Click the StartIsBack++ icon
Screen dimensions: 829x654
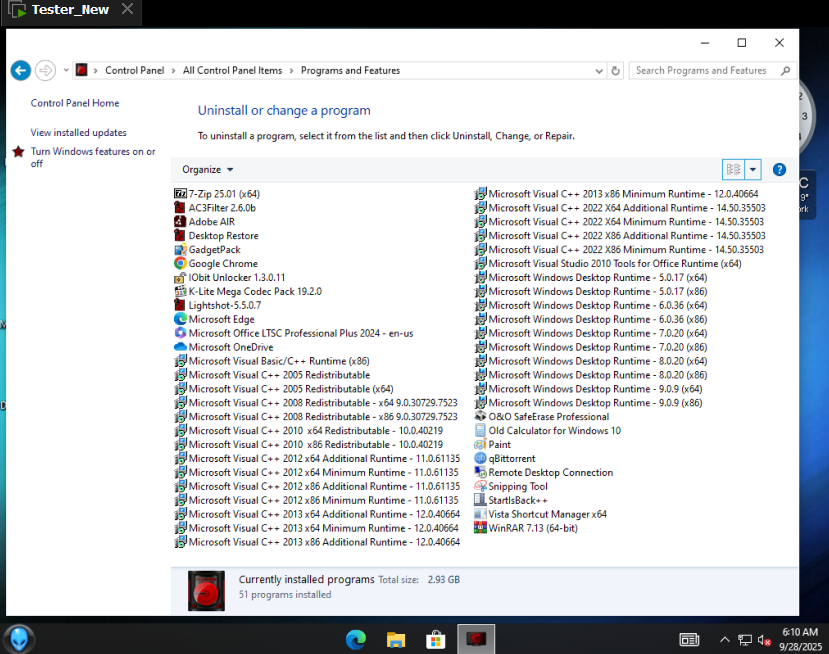(x=480, y=500)
